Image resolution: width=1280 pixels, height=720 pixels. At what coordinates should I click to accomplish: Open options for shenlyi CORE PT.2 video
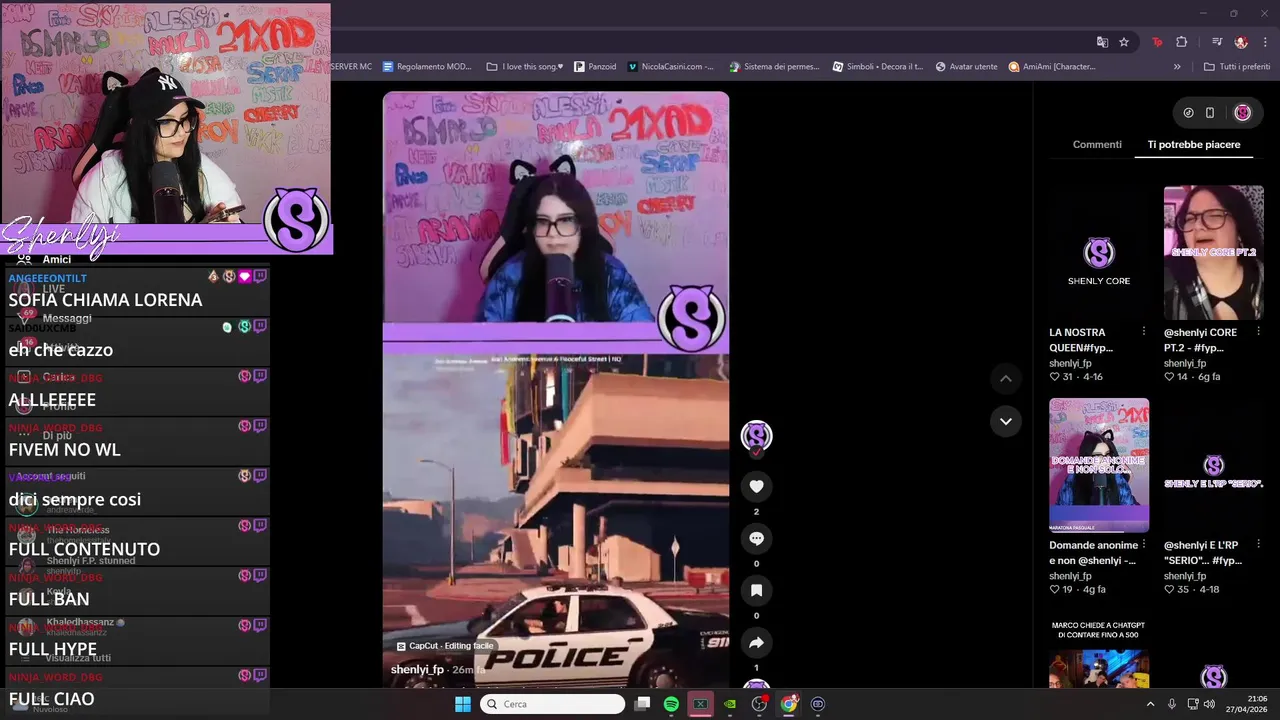(1258, 331)
